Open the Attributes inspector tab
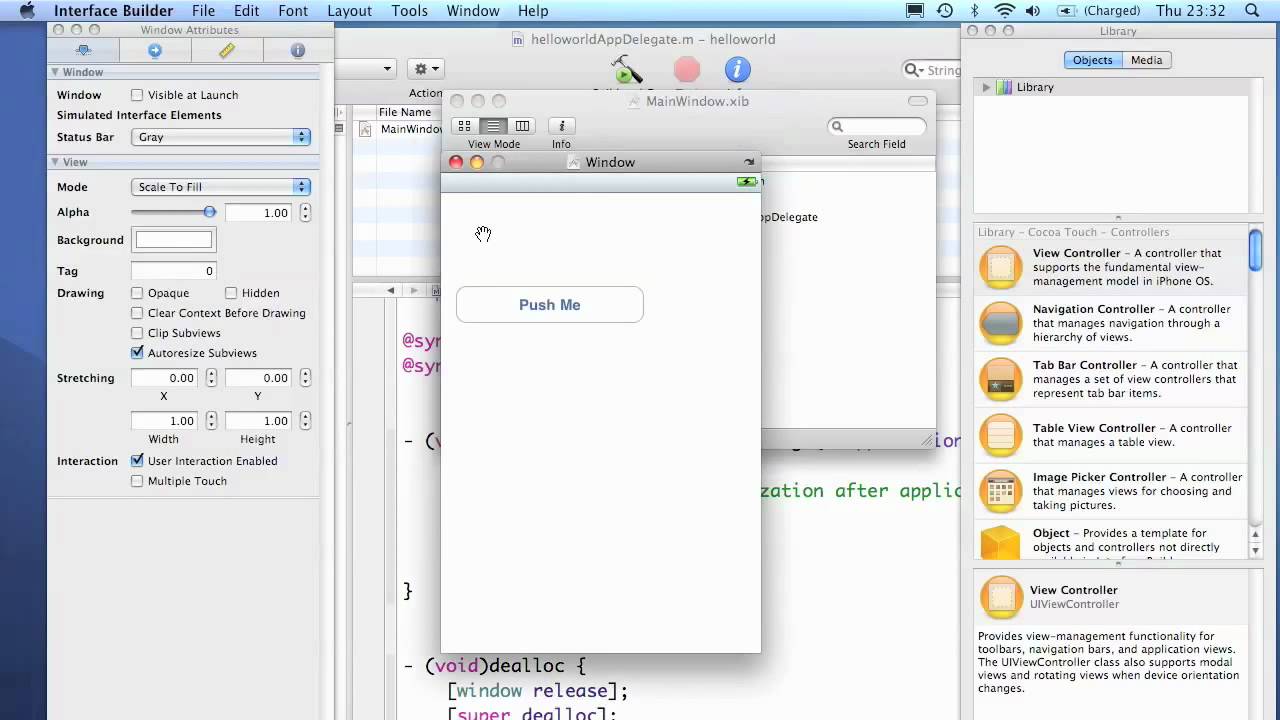Screen dimensions: 1280x720 (83, 50)
